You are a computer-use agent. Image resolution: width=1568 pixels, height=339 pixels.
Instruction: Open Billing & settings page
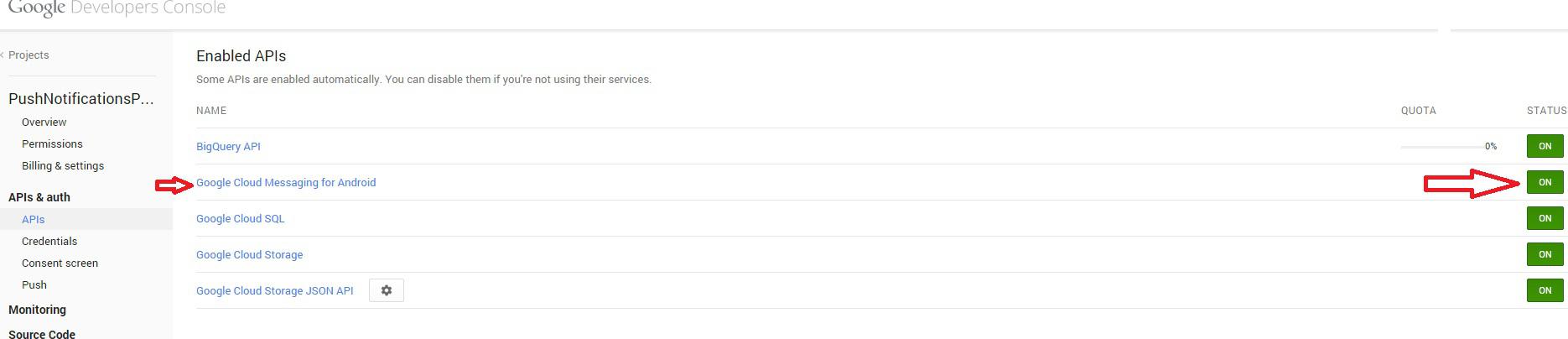tap(63, 165)
